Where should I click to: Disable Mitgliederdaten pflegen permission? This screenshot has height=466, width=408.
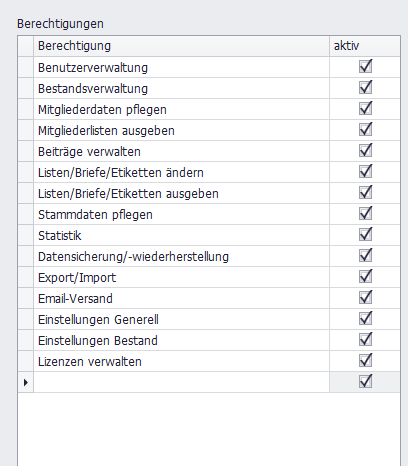tap(365, 109)
